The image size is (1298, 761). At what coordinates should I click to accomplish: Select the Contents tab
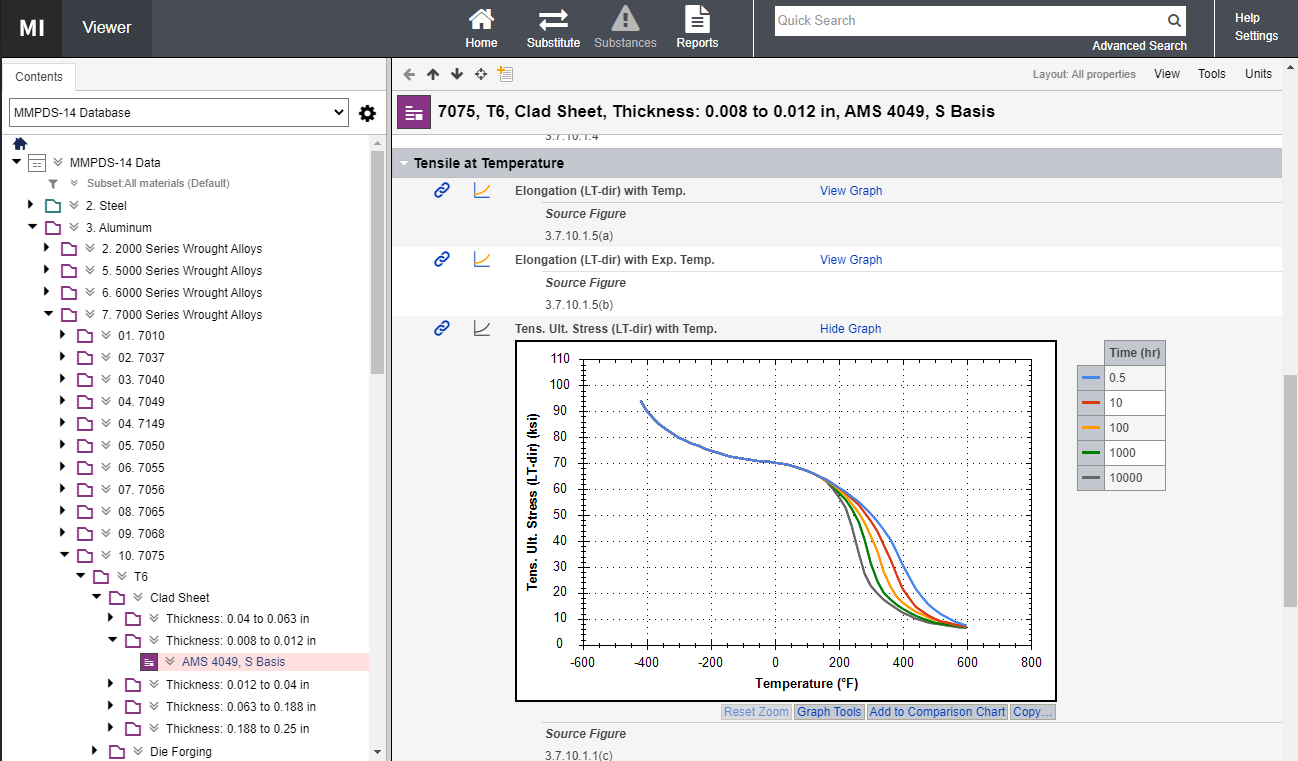pos(39,77)
